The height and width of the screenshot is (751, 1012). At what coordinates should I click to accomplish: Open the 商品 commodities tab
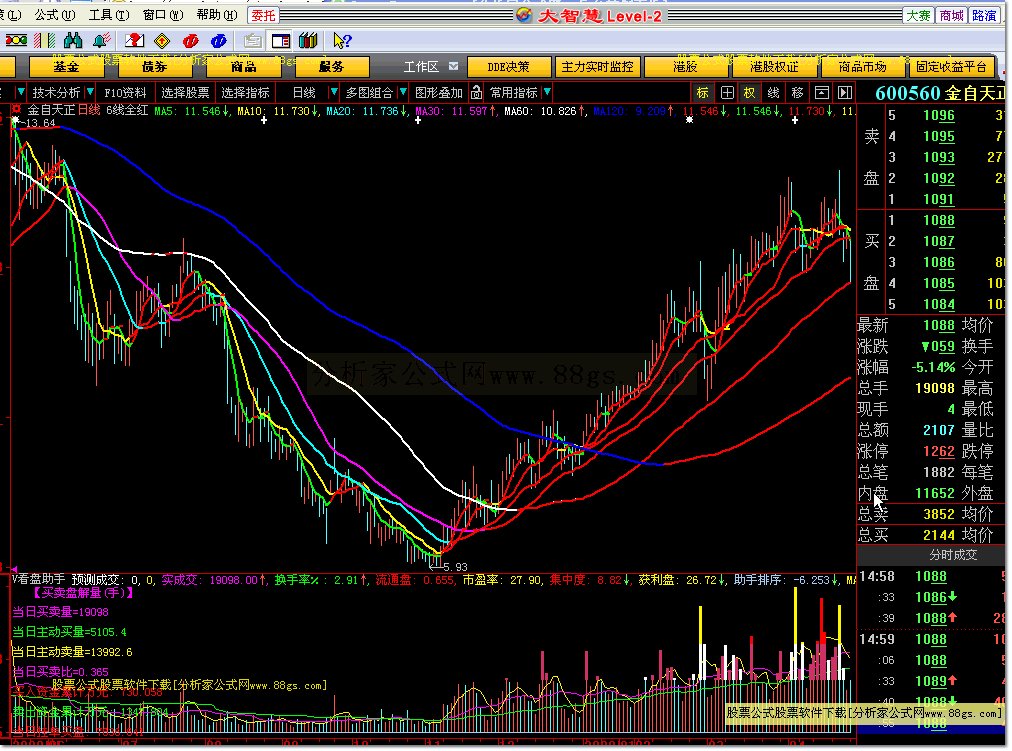pyautogui.click(x=243, y=66)
